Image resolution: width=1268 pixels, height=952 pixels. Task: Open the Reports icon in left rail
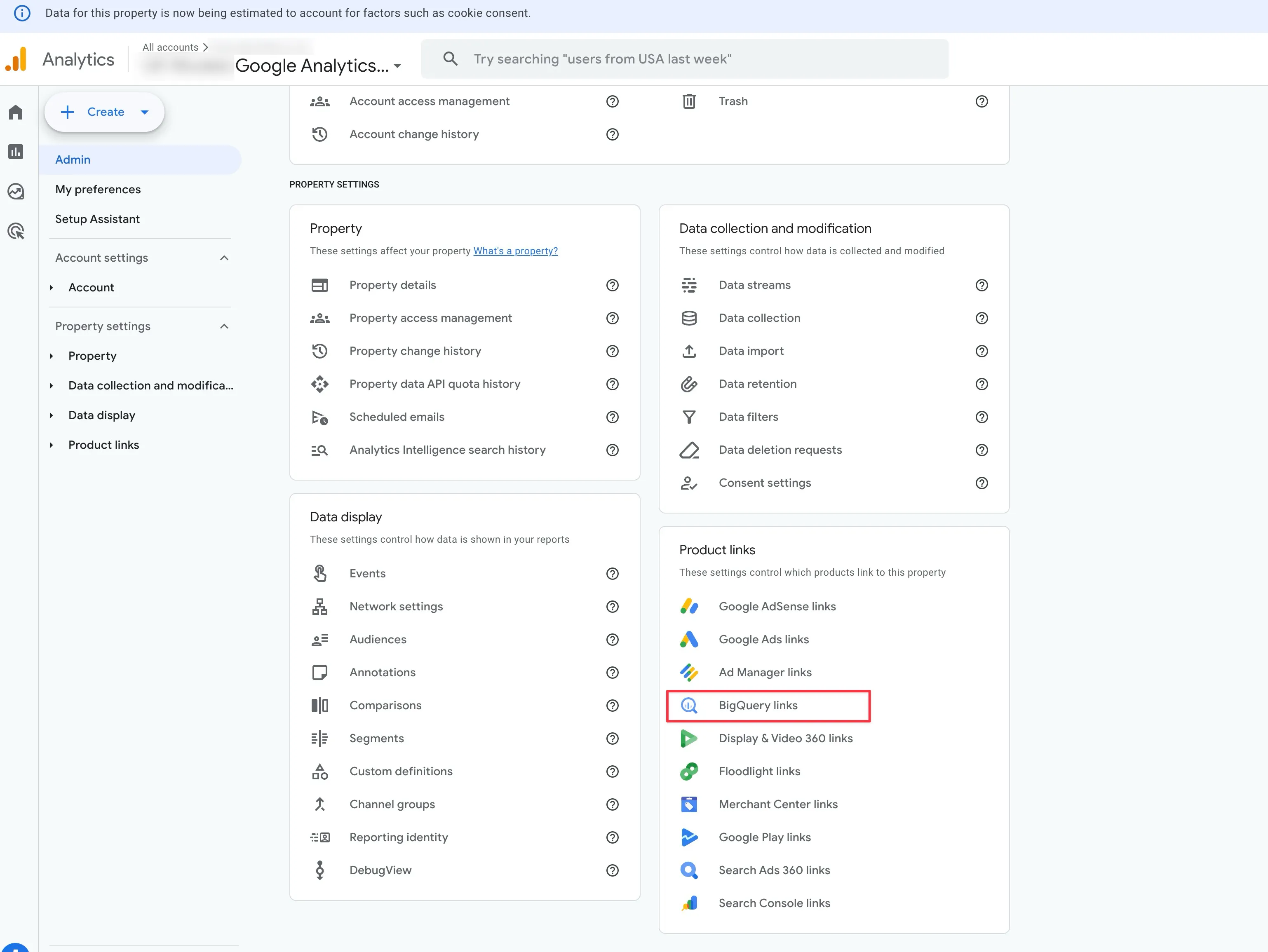click(16, 152)
